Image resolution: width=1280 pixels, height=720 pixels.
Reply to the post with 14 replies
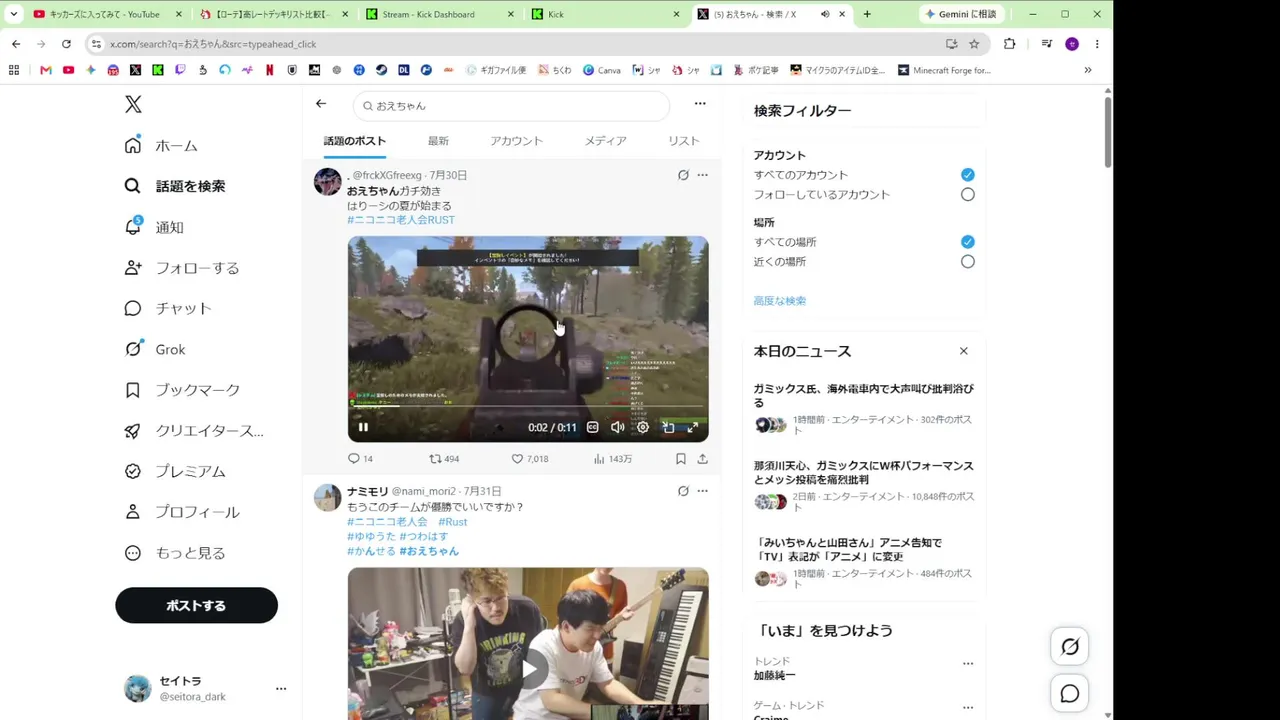pos(359,459)
